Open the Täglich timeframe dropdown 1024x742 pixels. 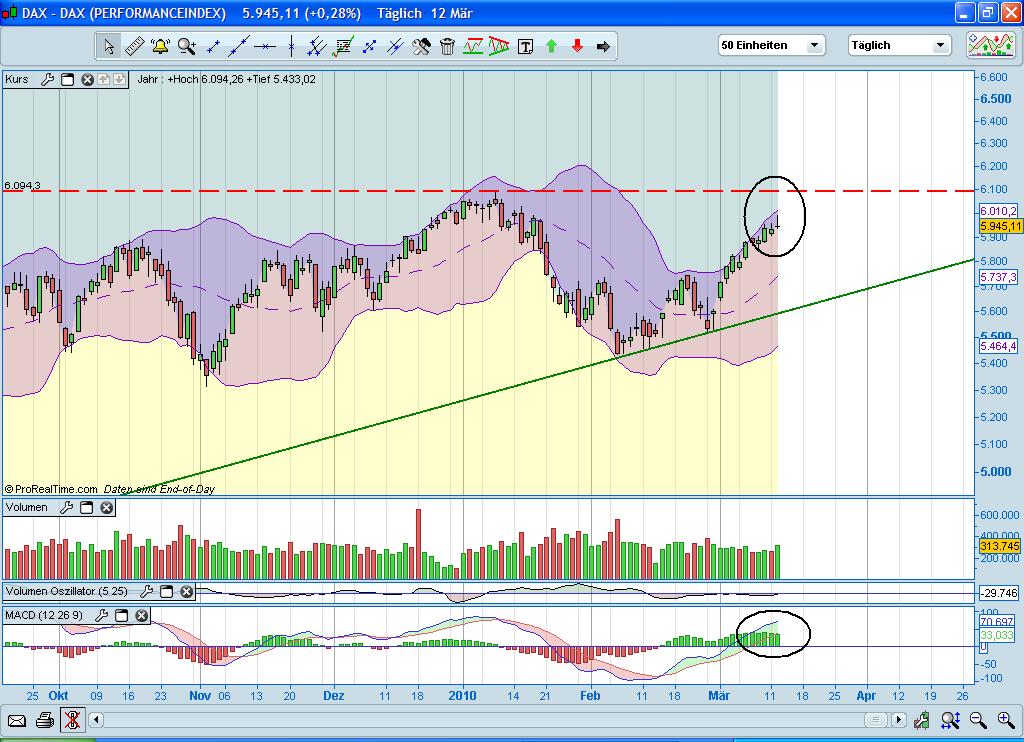pyautogui.click(x=899, y=45)
